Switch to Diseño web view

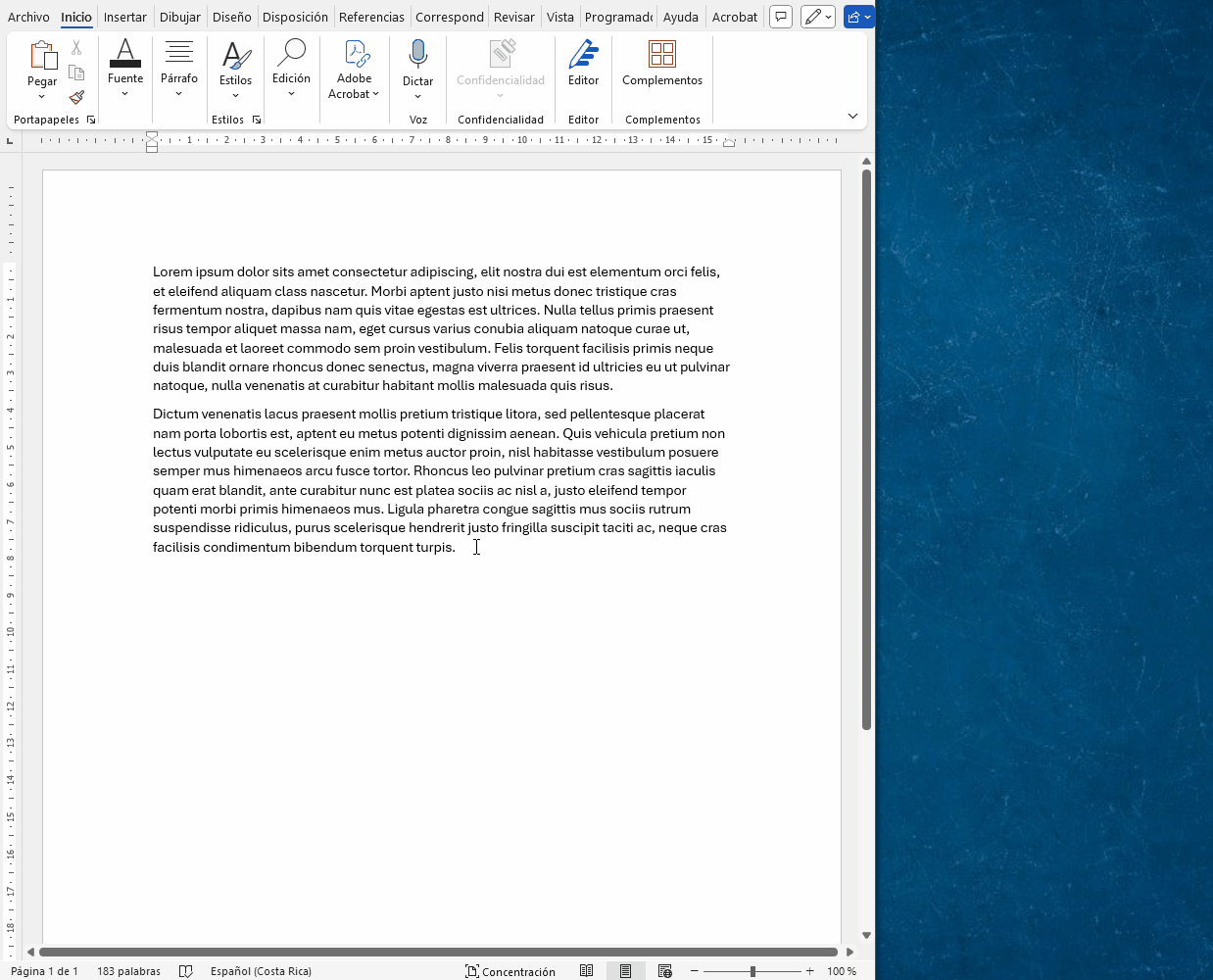click(665, 971)
